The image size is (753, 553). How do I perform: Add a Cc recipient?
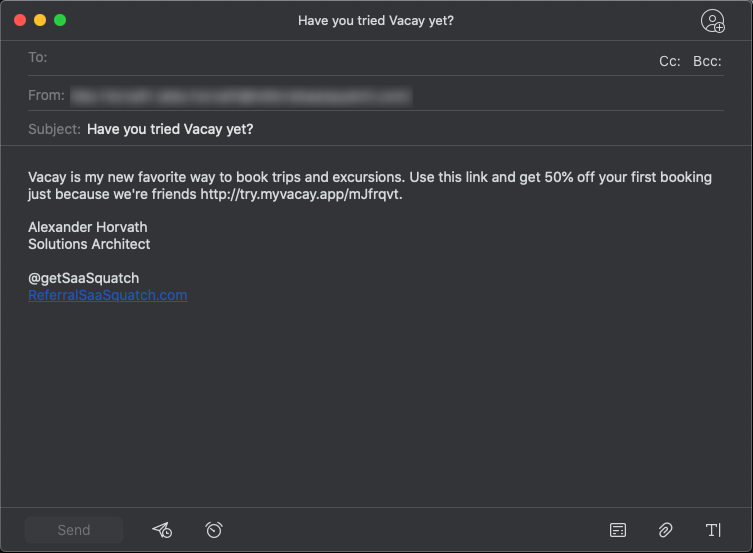point(670,62)
